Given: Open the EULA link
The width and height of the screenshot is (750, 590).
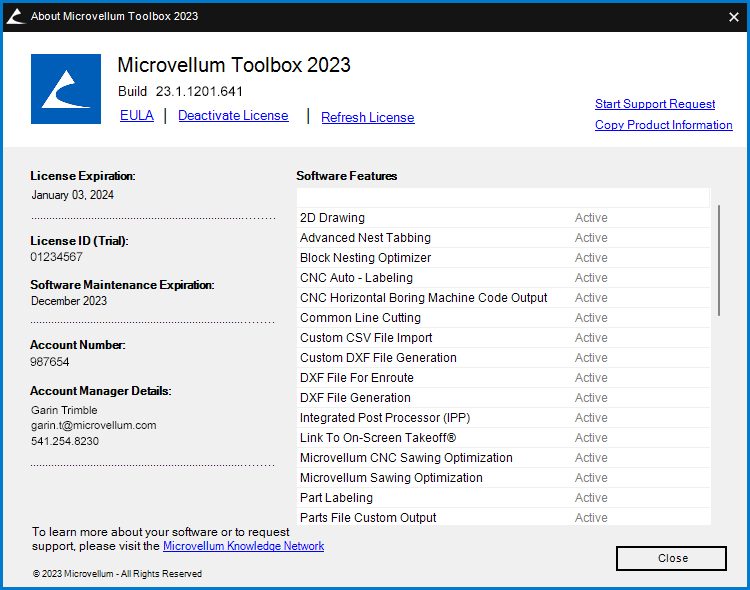Looking at the screenshot, I should point(137,116).
